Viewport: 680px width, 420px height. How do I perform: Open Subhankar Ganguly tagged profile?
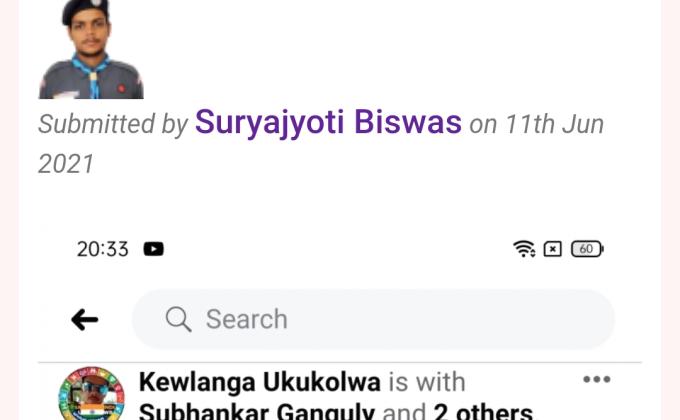coord(257,411)
